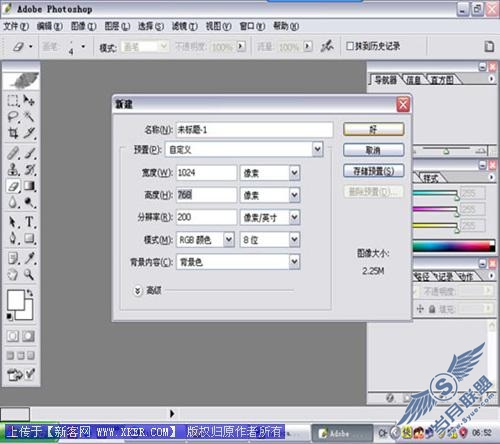Select the Blur tool
Image resolution: width=500 pixels, height=444 pixels.
pyautogui.click(x=13, y=202)
